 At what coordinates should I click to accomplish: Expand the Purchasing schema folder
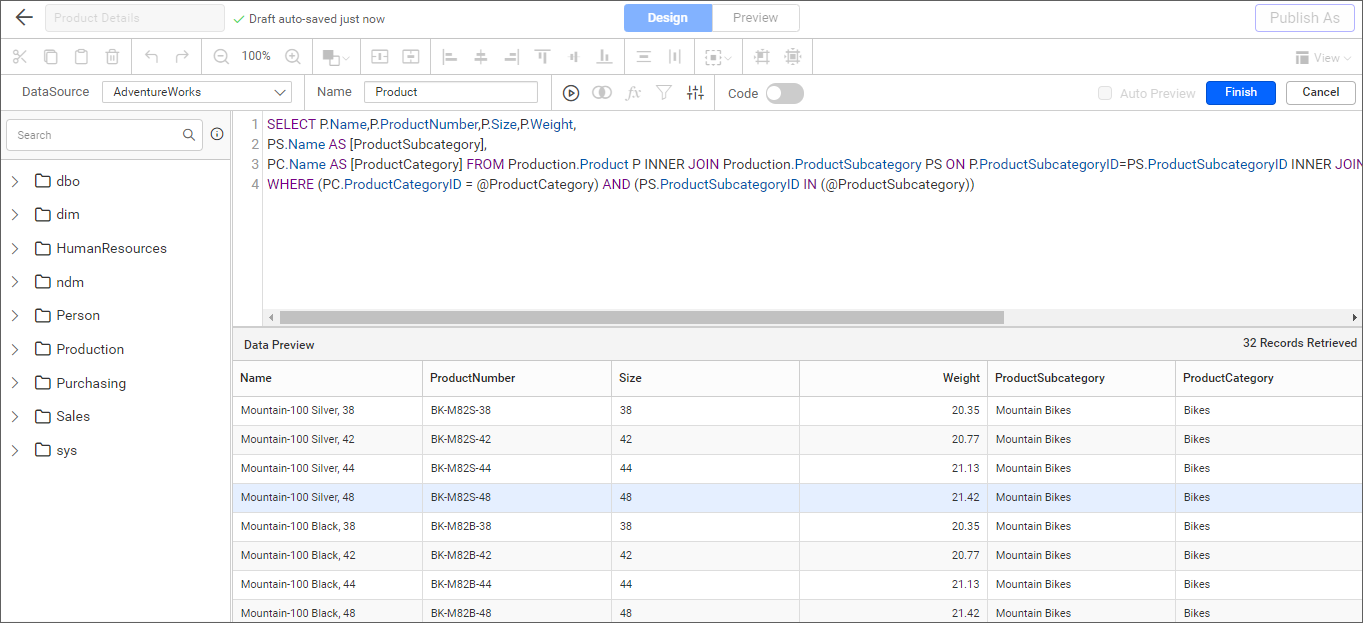click(x=15, y=383)
